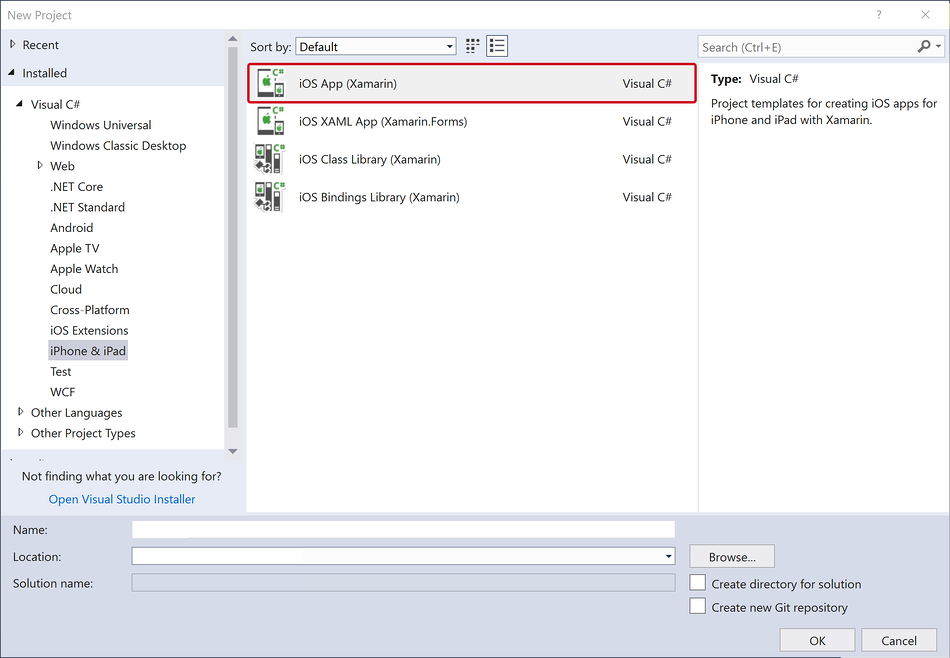Select the iOS Class Library (Xamarin) icon
The height and width of the screenshot is (658, 950).
tap(270, 159)
